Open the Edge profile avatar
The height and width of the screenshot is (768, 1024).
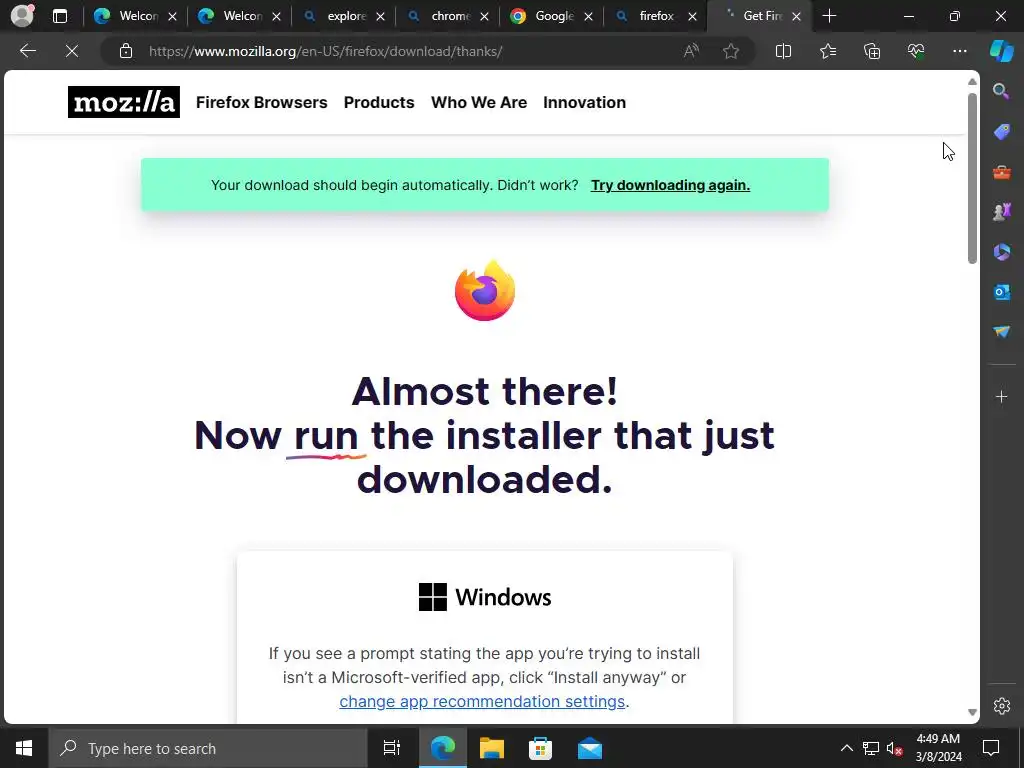coord(22,16)
